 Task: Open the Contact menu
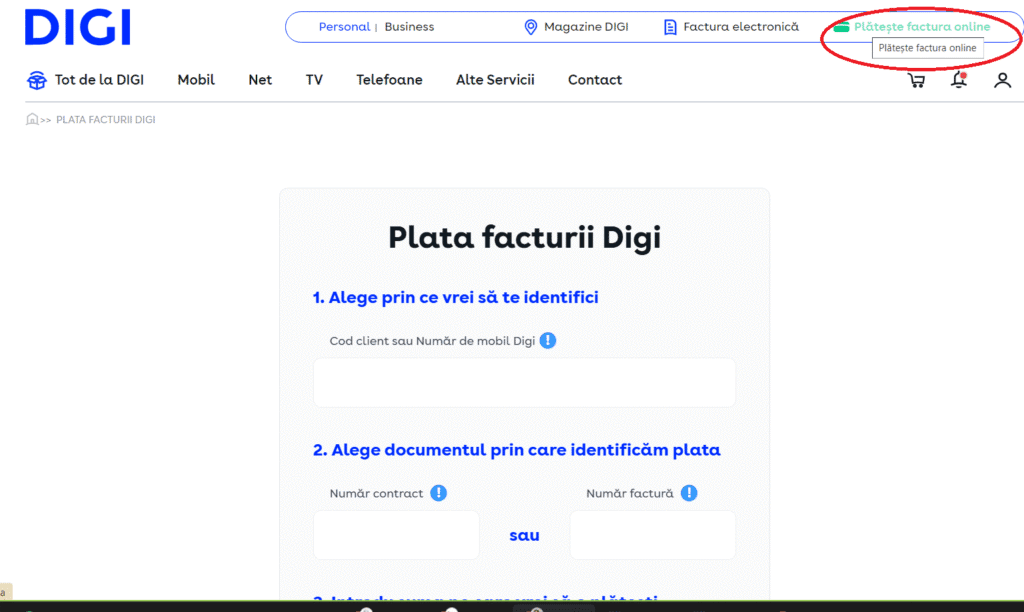click(595, 80)
